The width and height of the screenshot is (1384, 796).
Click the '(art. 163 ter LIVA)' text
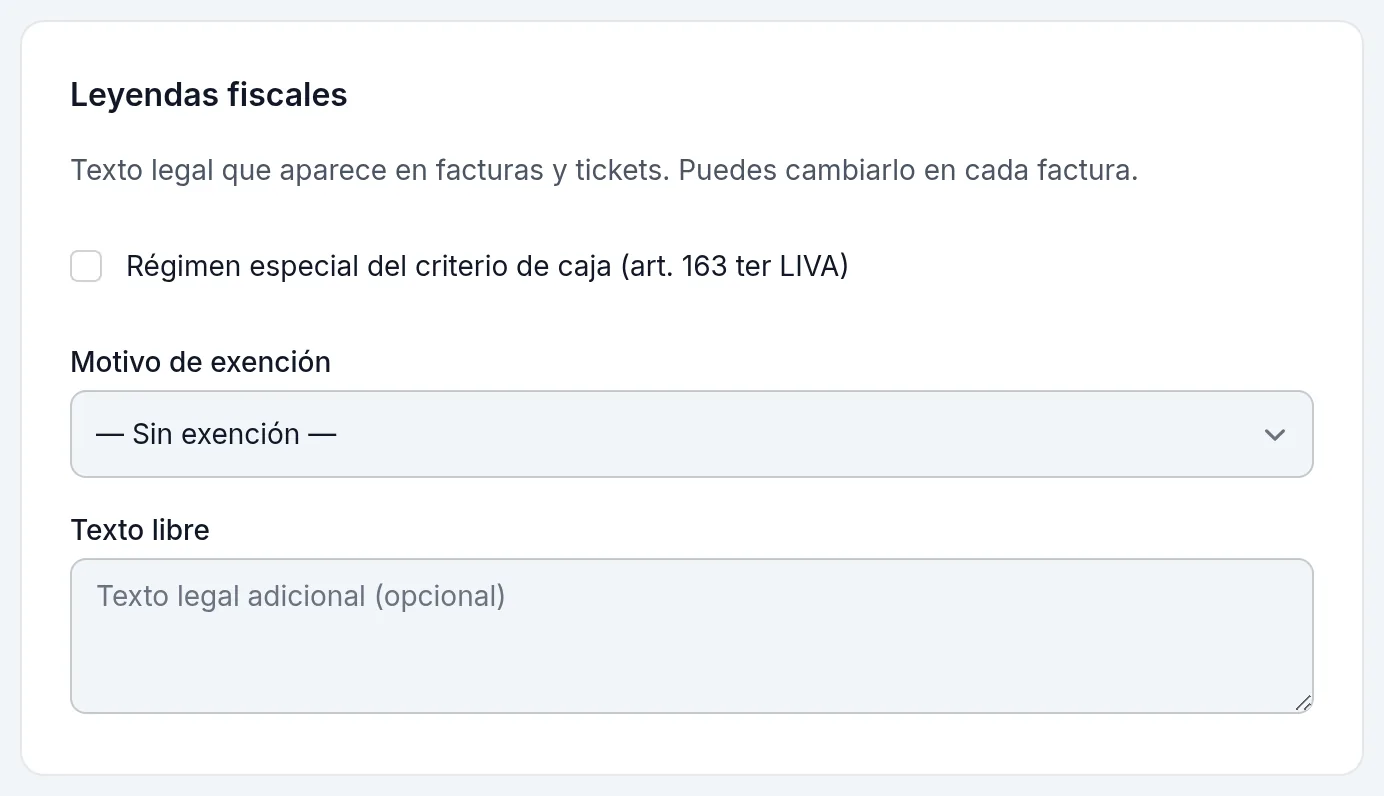733,267
